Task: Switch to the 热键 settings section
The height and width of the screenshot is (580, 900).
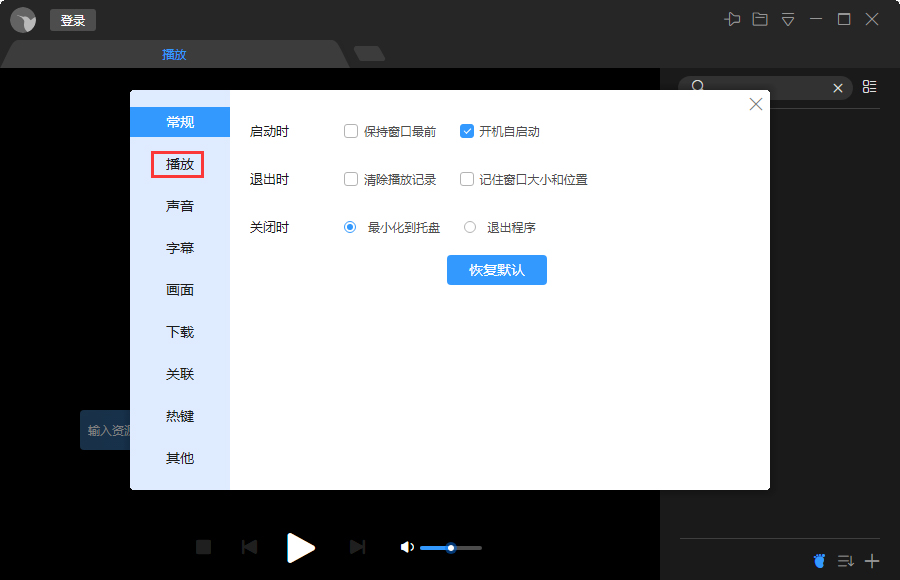Action: 179,416
